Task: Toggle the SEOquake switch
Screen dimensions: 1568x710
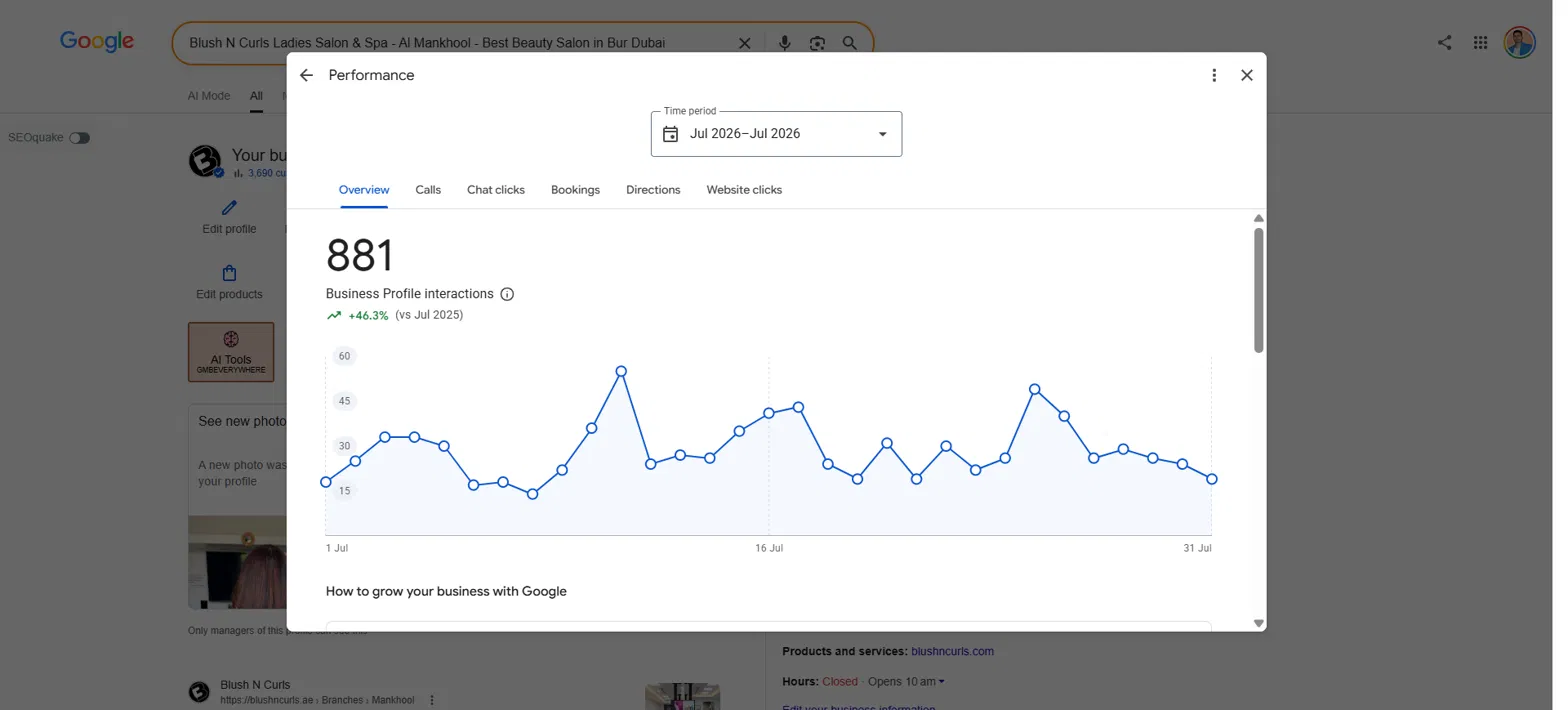Action: [x=79, y=138]
